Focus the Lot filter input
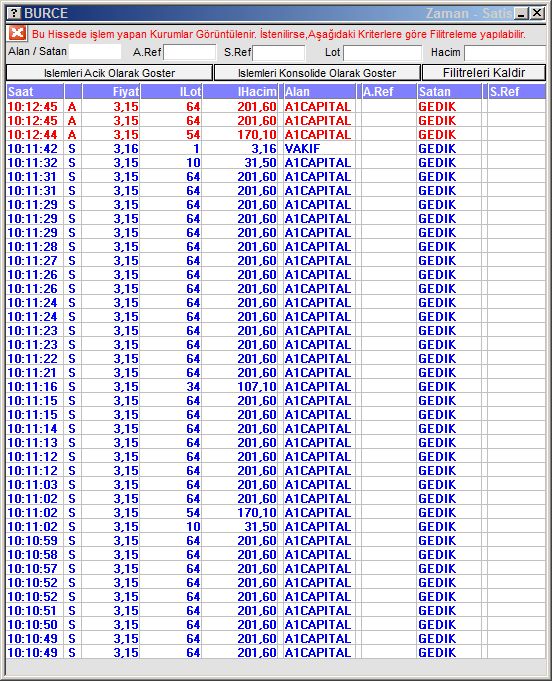The height and width of the screenshot is (681, 552). (382, 53)
